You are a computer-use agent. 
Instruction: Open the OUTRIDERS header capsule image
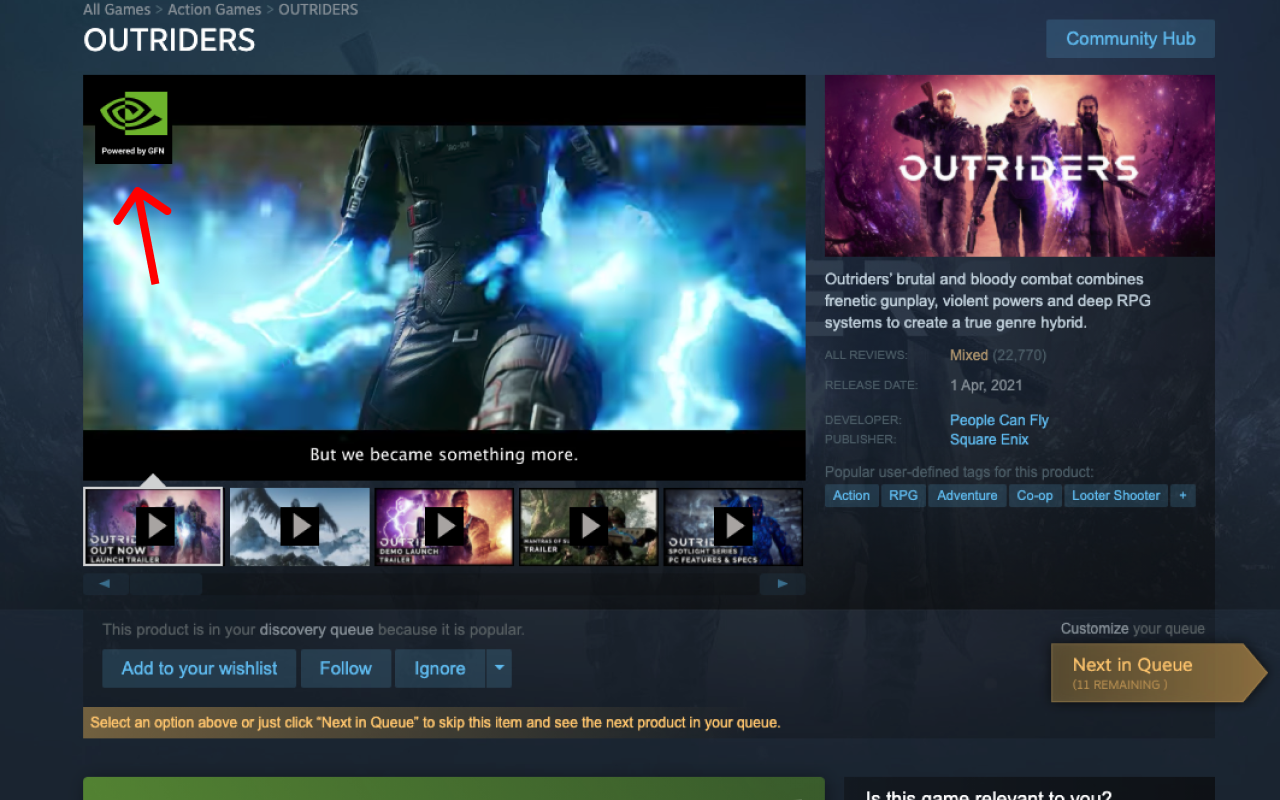pyautogui.click(x=1019, y=166)
